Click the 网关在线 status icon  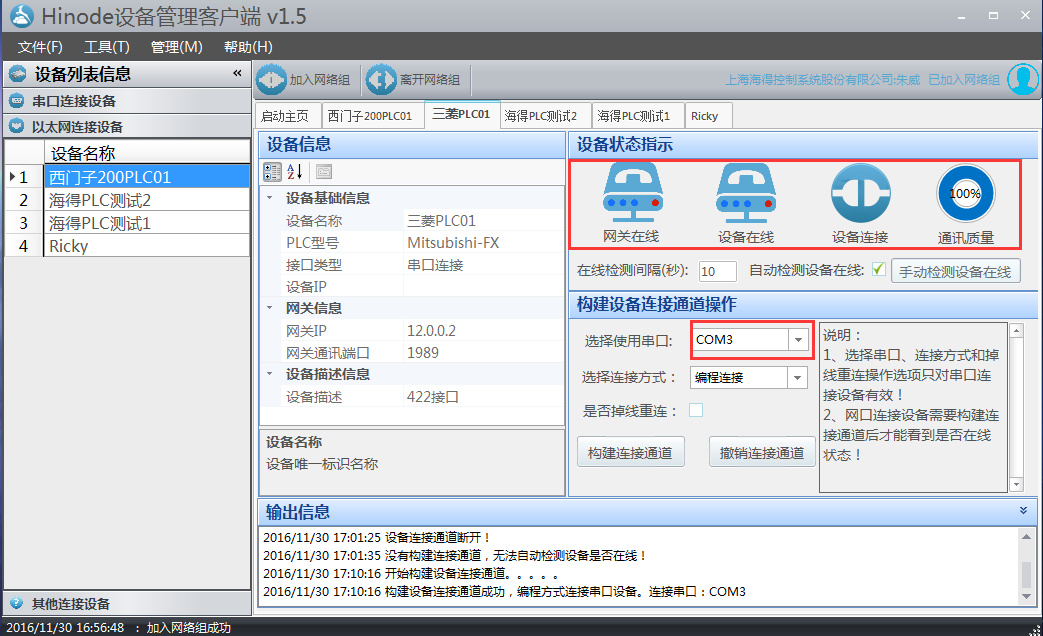click(x=631, y=194)
